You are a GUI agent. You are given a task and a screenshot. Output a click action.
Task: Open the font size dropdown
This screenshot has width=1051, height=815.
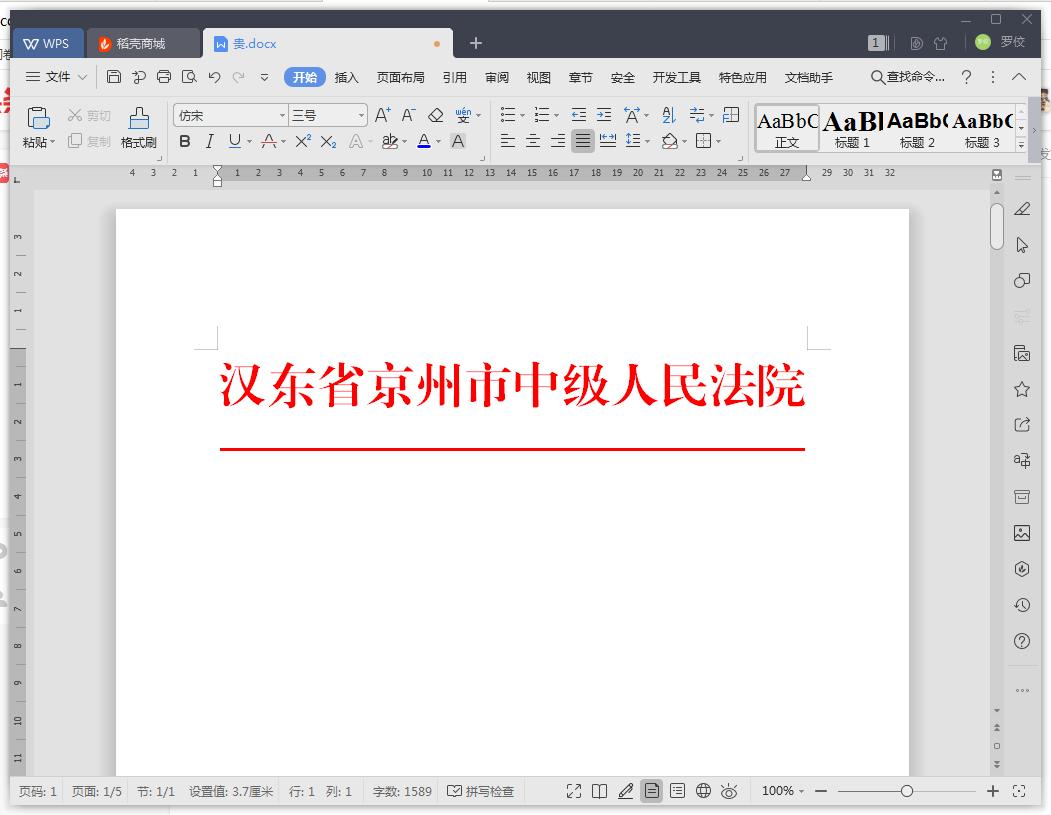pyautogui.click(x=360, y=115)
